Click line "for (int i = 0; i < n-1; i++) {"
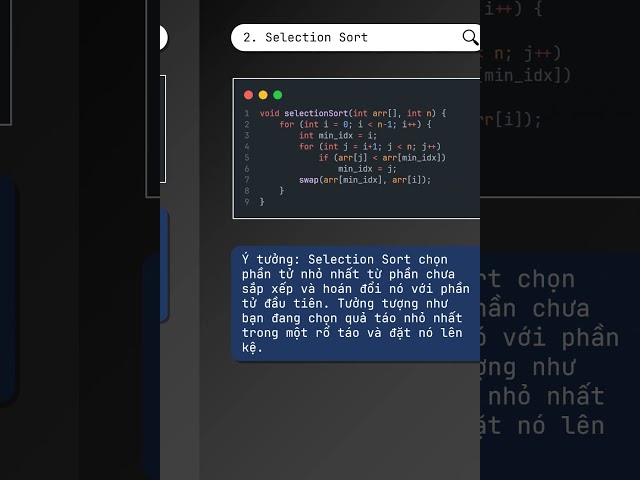The width and height of the screenshot is (640, 480). click(x=355, y=124)
